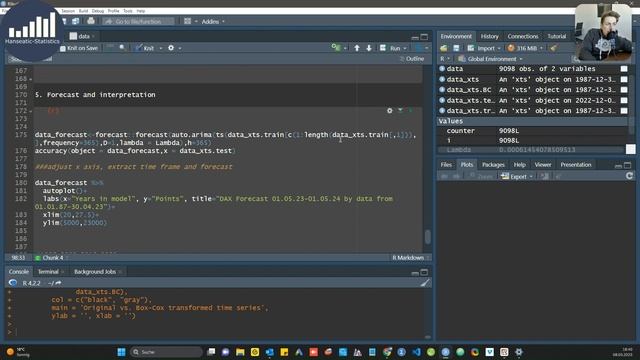
Task: Click the find/replace magnifier icon
Action: tap(122, 48)
